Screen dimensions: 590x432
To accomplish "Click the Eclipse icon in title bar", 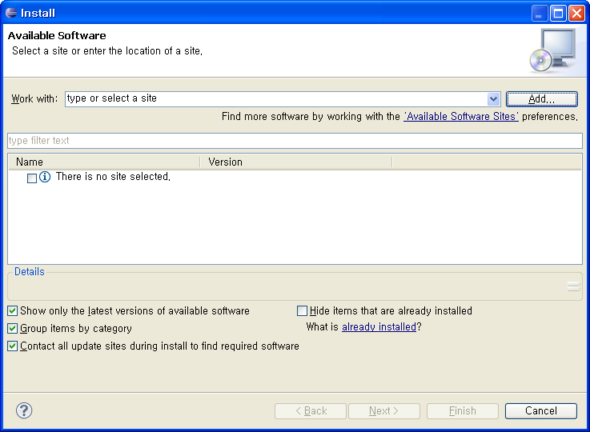I will pyautogui.click(x=11, y=13).
